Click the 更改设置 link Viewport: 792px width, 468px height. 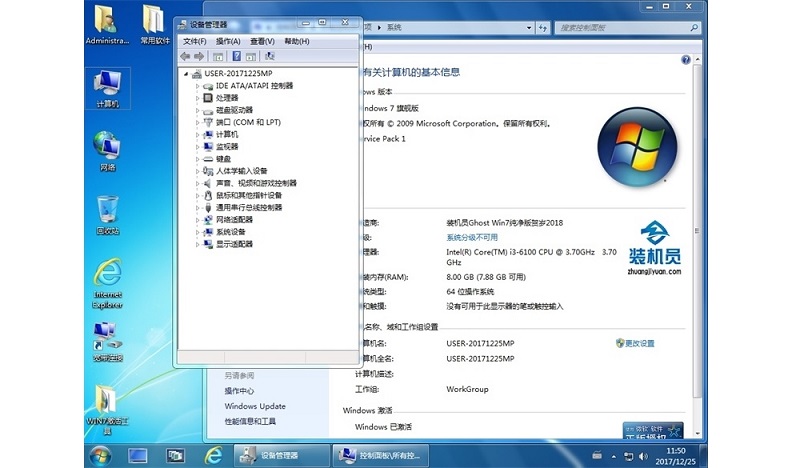click(x=639, y=343)
